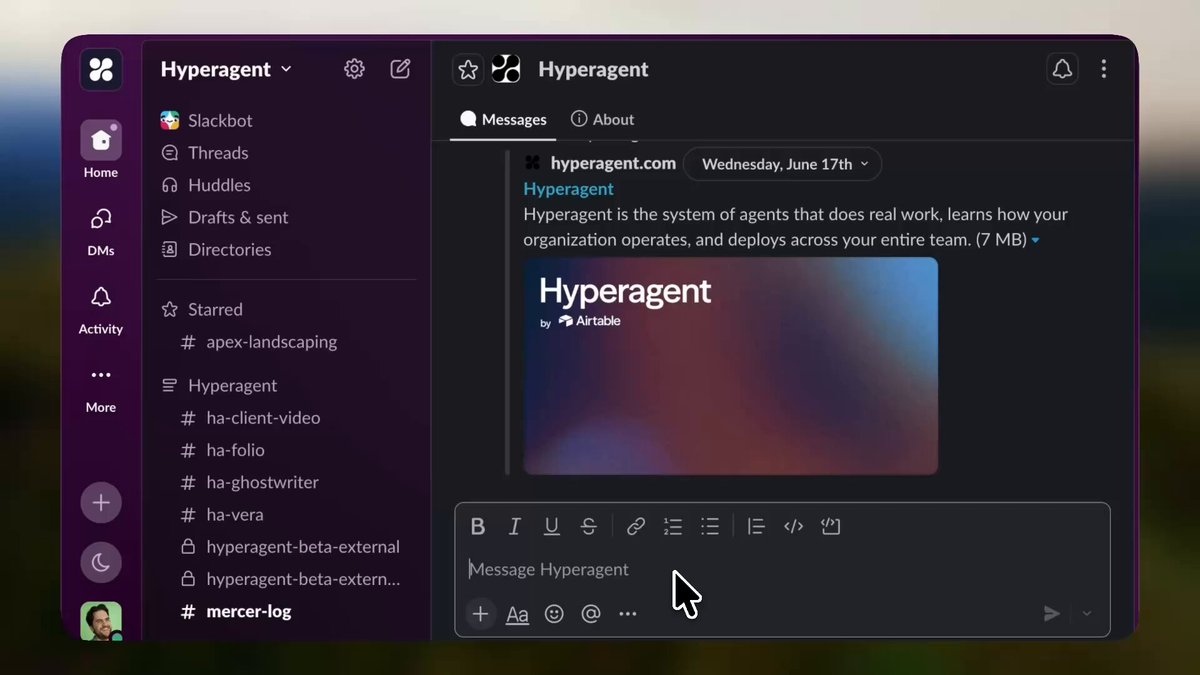Expand the Wednesday, June 17th date picker

pyautogui.click(x=783, y=164)
